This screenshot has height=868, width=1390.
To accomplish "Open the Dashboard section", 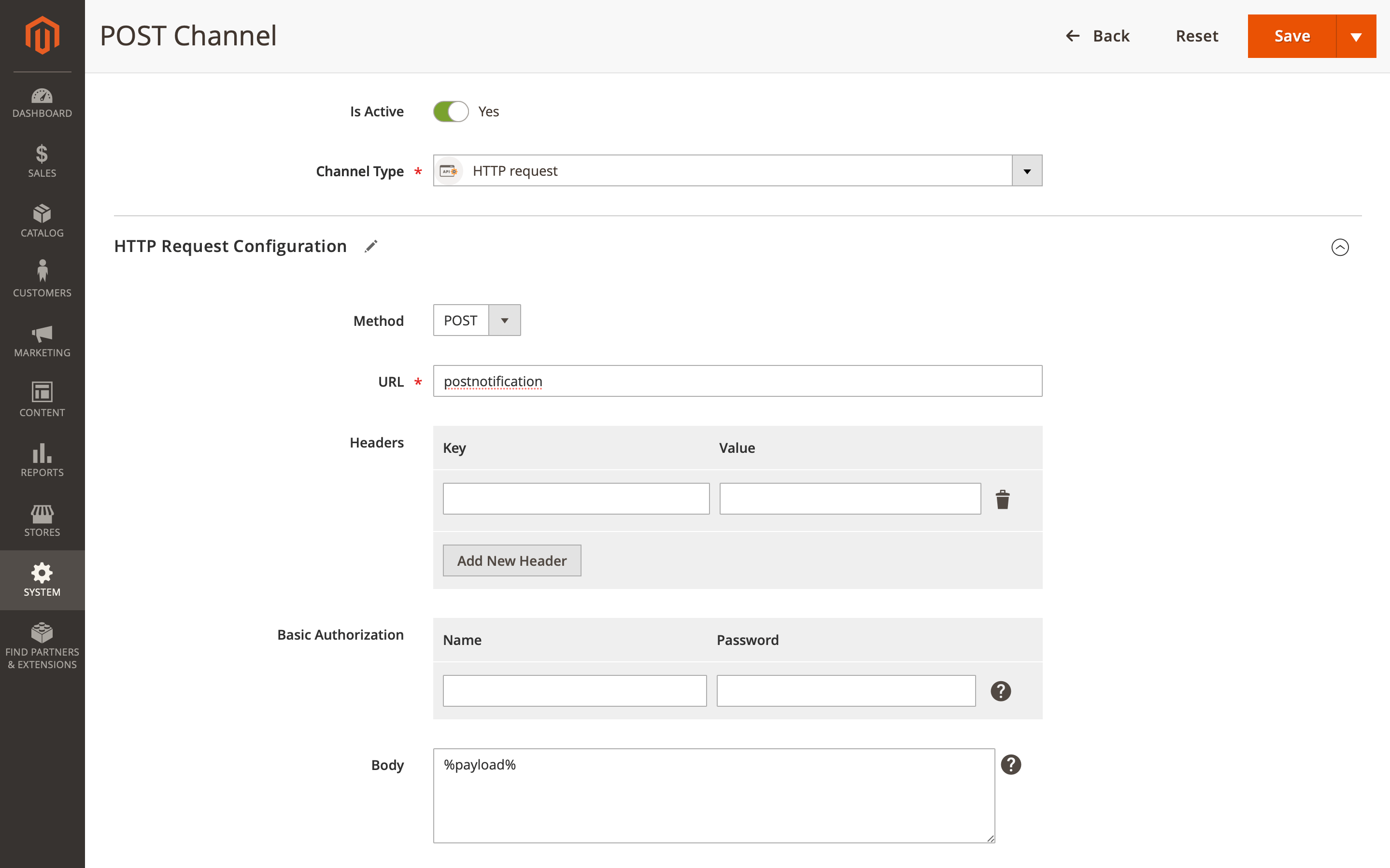I will tap(42, 103).
